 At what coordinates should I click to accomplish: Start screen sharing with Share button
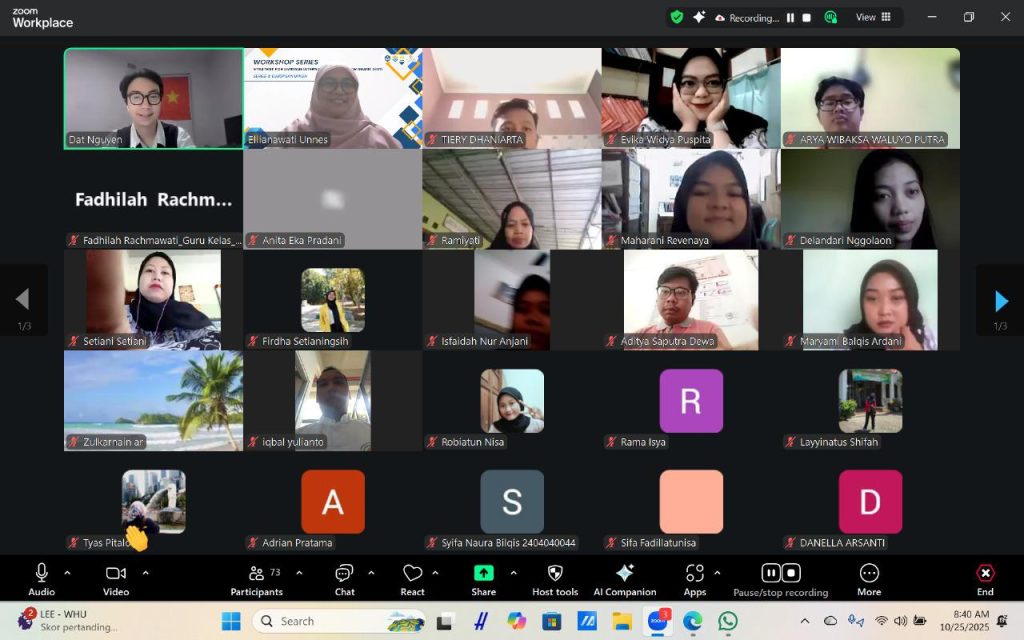pos(483,574)
